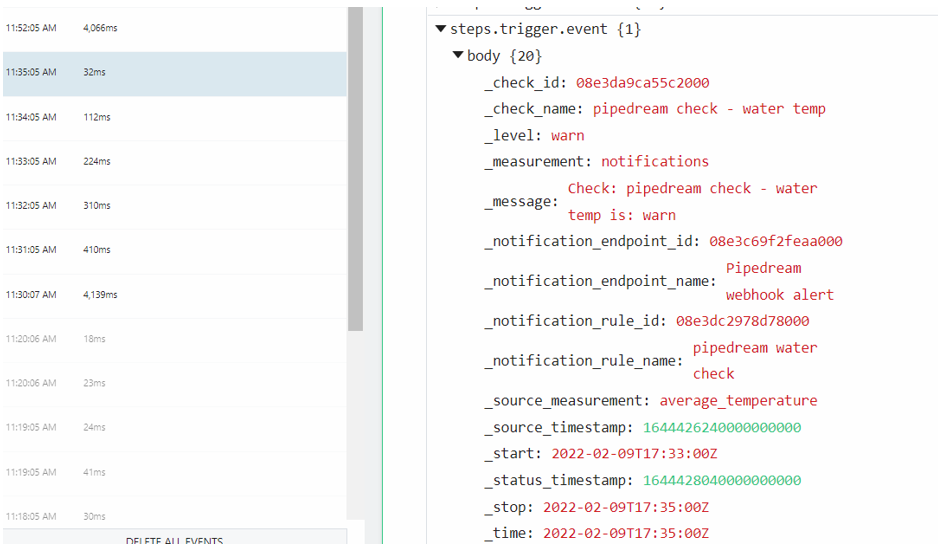Open the 11:19:05 AM 41ms event
Screen dimensions: 938x553
click(x=175, y=473)
